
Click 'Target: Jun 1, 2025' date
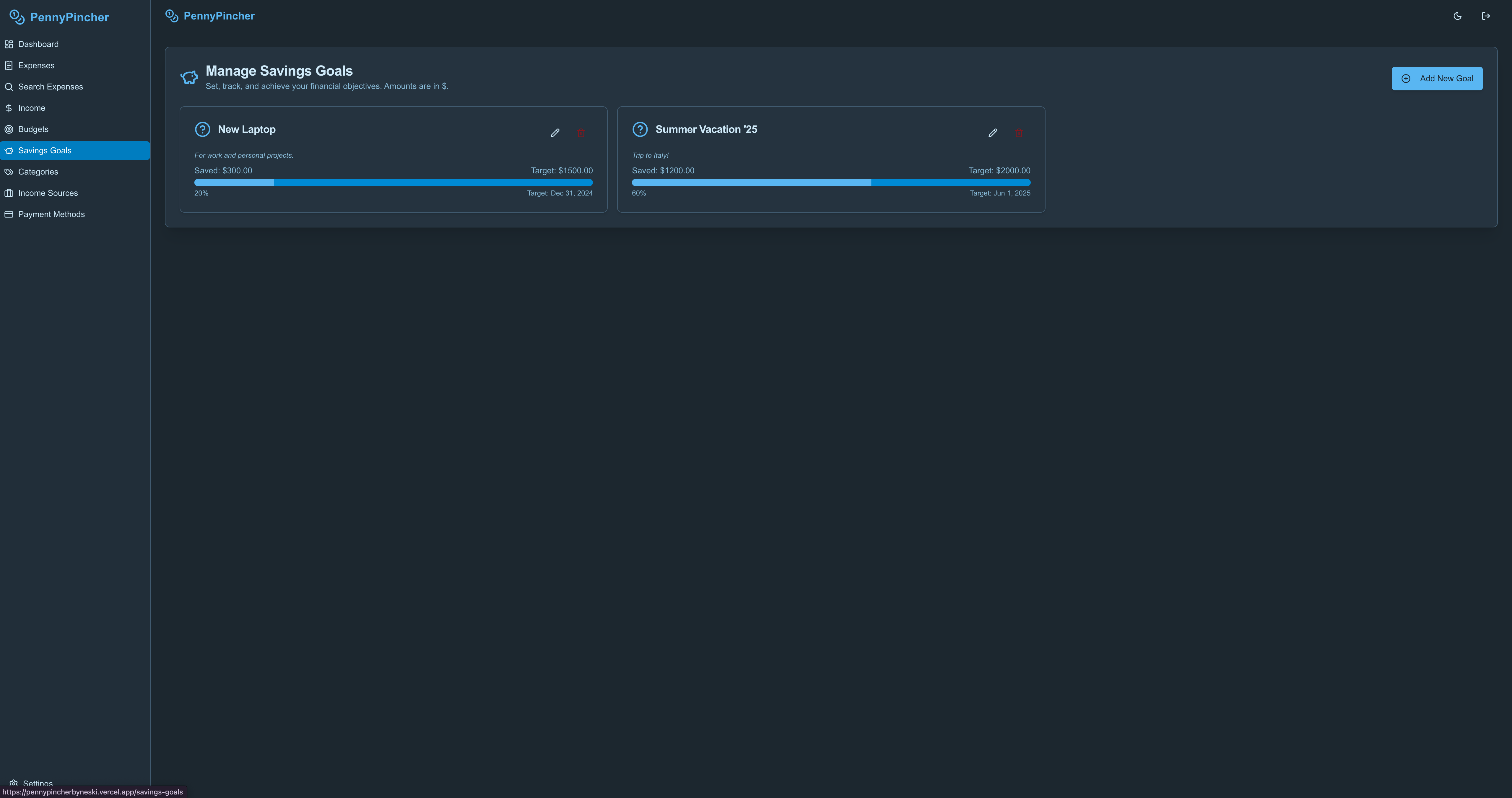(x=1000, y=193)
